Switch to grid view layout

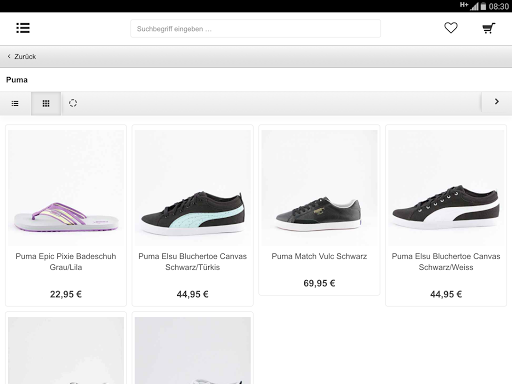[x=46, y=104]
